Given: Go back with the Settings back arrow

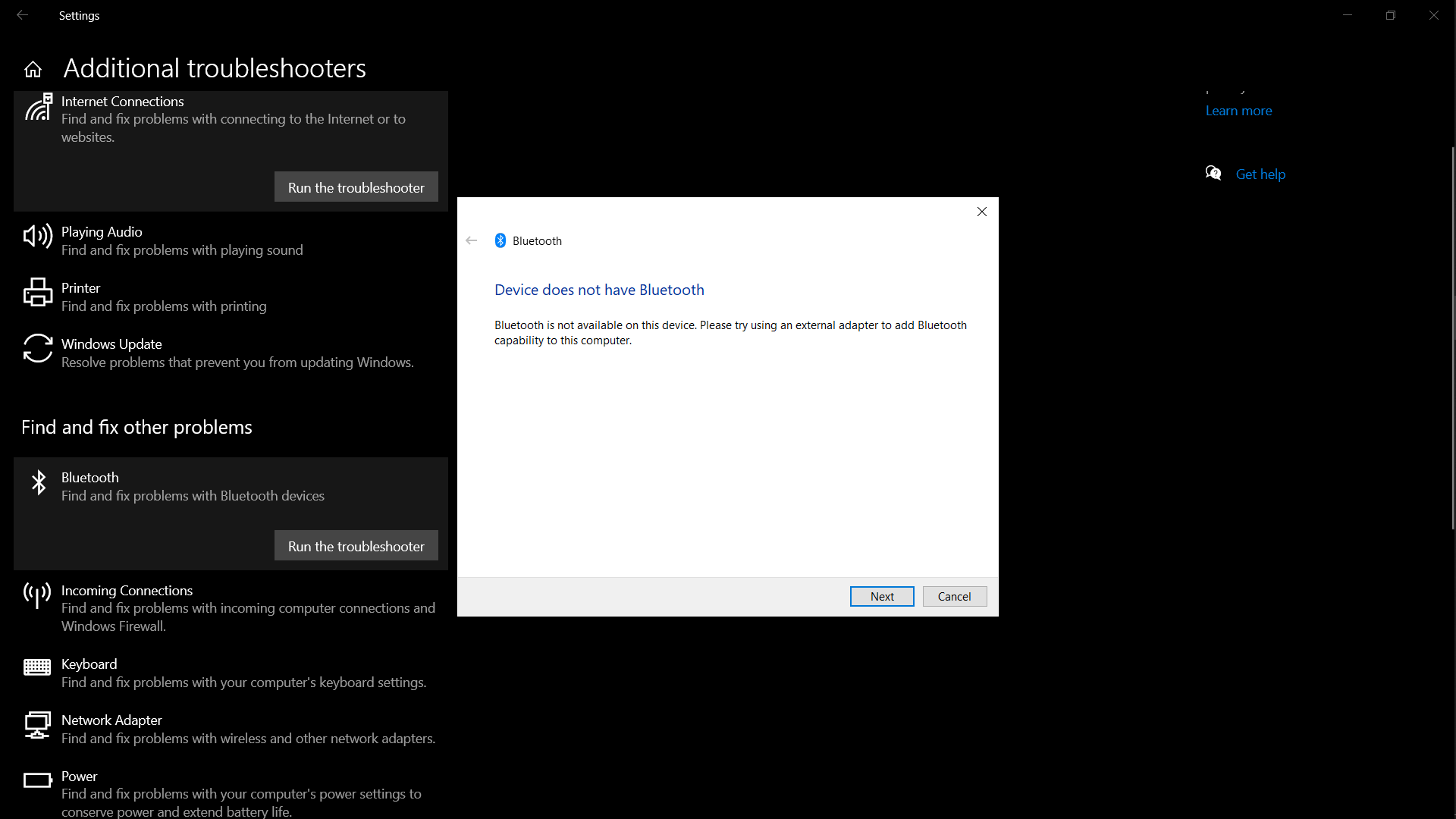Looking at the screenshot, I should pos(22,15).
